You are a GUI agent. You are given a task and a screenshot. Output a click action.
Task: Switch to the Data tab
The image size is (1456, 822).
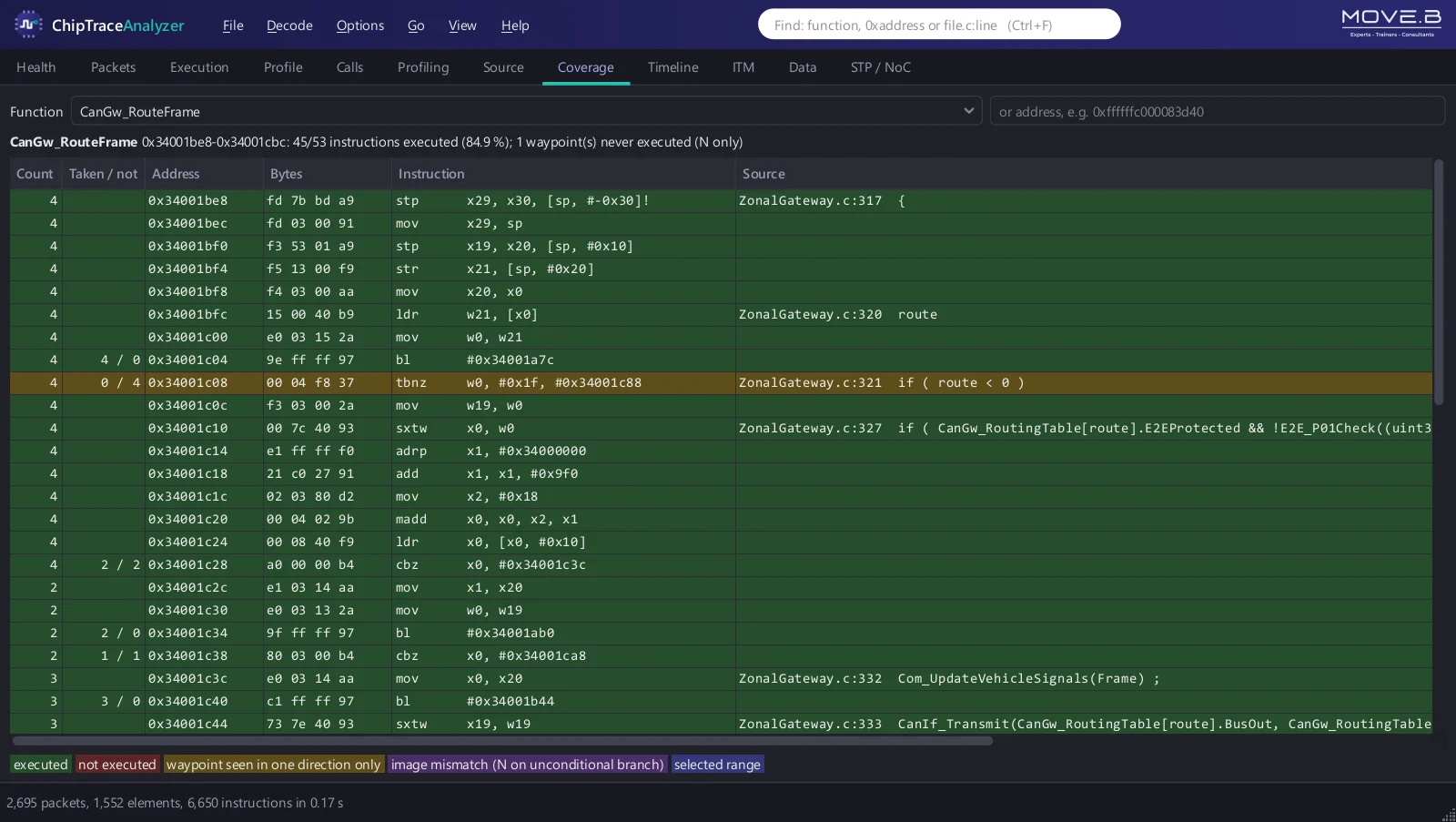(803, 67)
